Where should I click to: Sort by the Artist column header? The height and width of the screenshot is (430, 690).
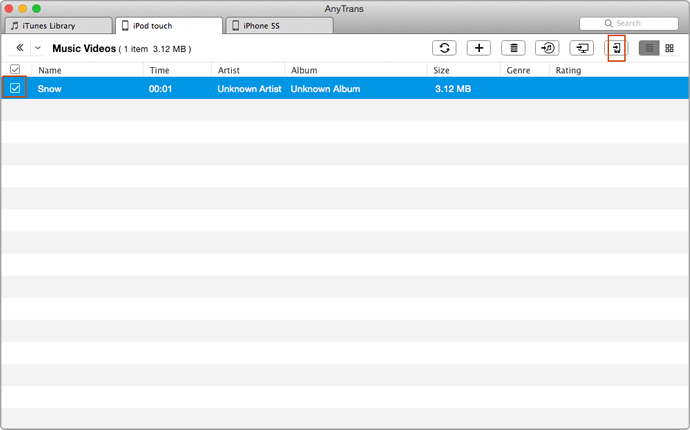[x=229, y=70]
